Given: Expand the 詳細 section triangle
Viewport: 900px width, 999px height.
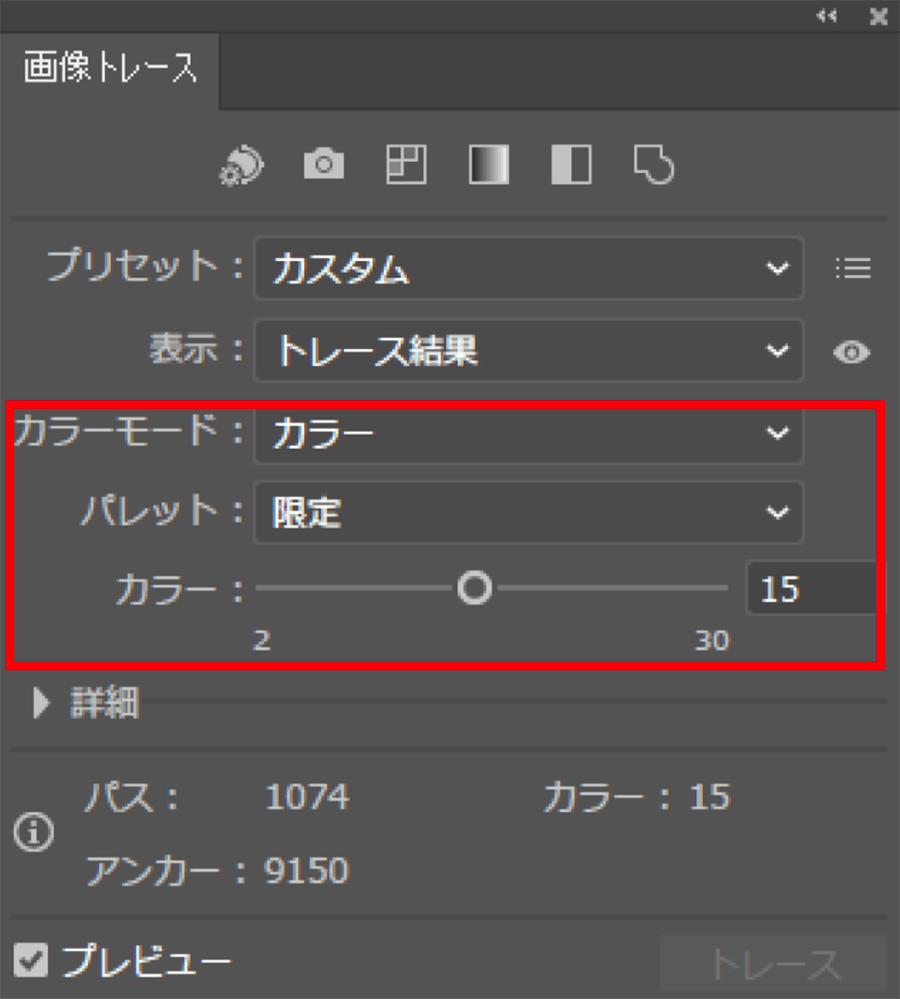Looking at the screenshot, I should click(x=41, y=703).
